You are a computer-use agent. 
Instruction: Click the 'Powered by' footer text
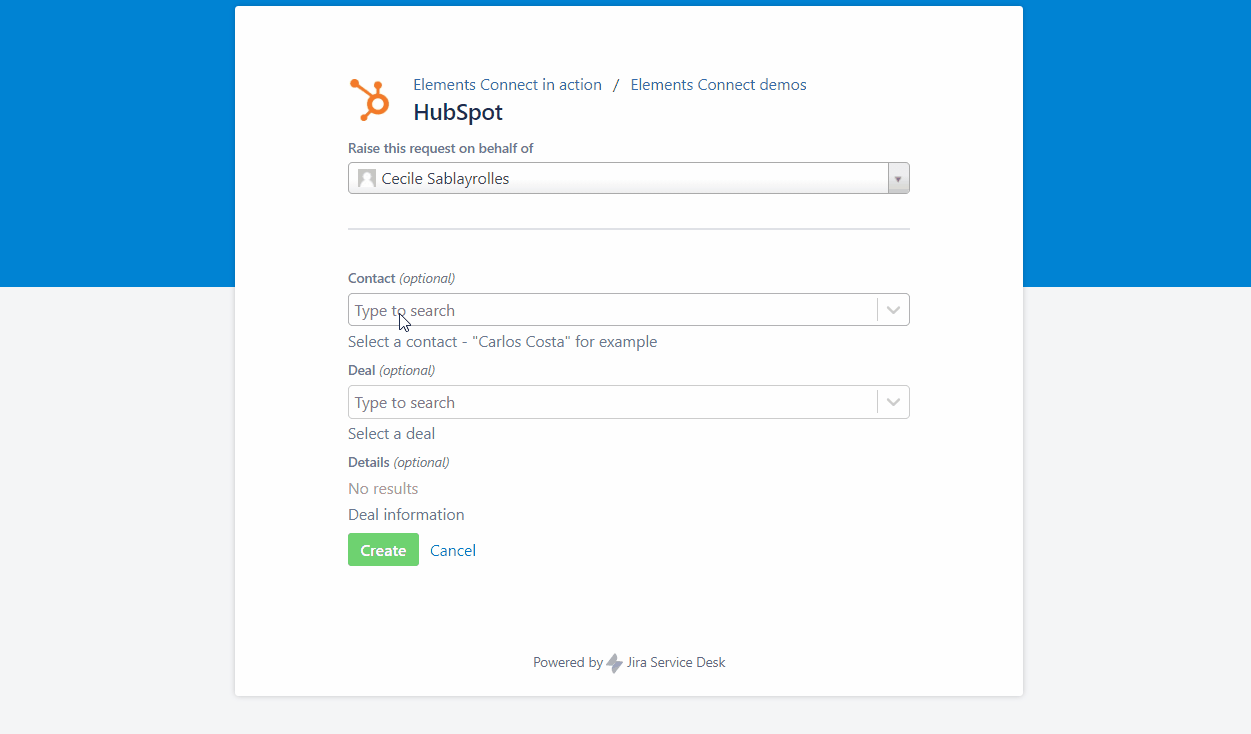click(x=567, y=662)
